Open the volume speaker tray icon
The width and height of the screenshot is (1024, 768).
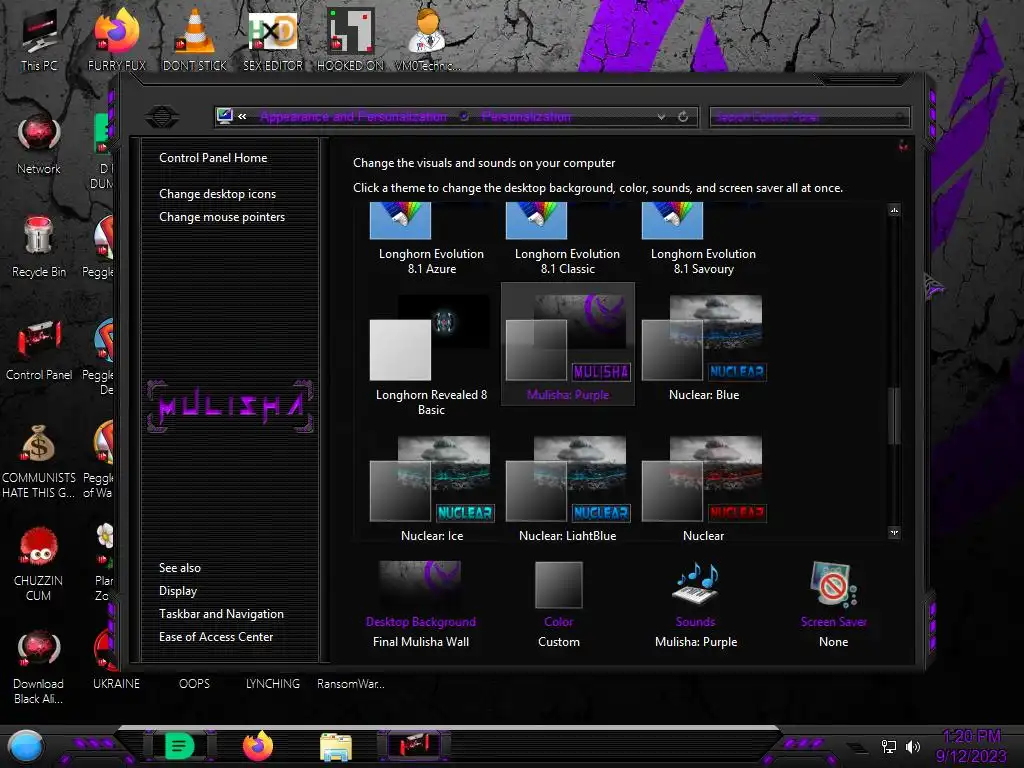913,746
